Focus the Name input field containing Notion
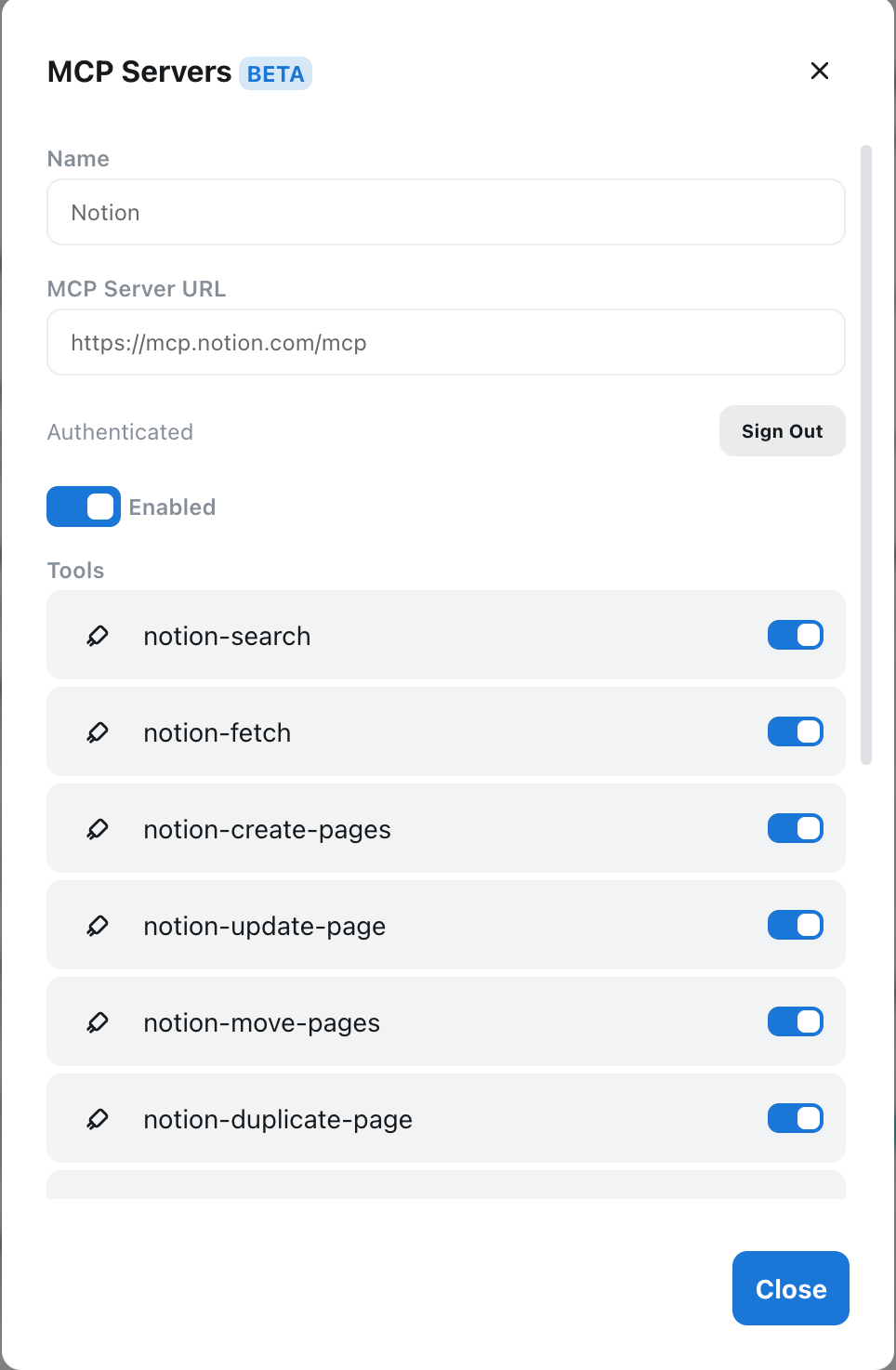896x1370 pixels. 446,212
